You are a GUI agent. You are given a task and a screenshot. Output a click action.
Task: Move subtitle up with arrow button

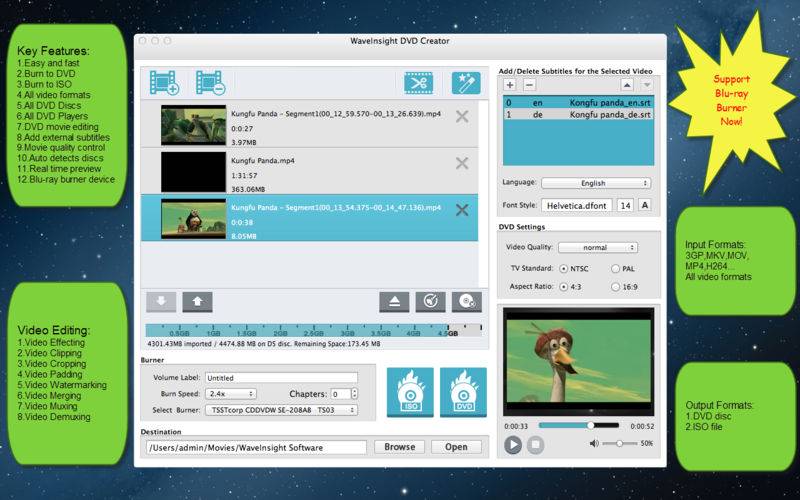pos(627,85)
